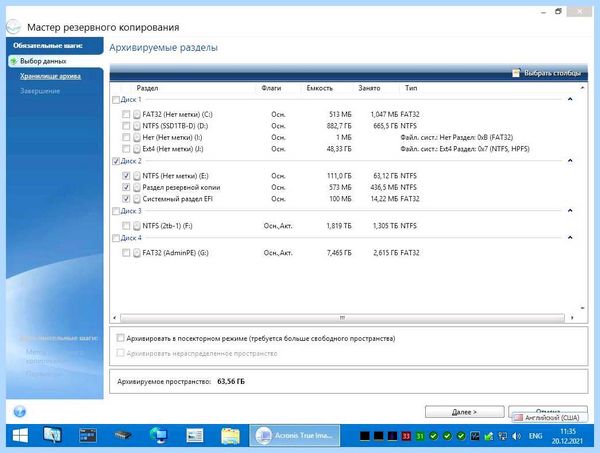Click the Английский (США) language tooltip
This screenshot has width=600, height=453.
[550, 418]
